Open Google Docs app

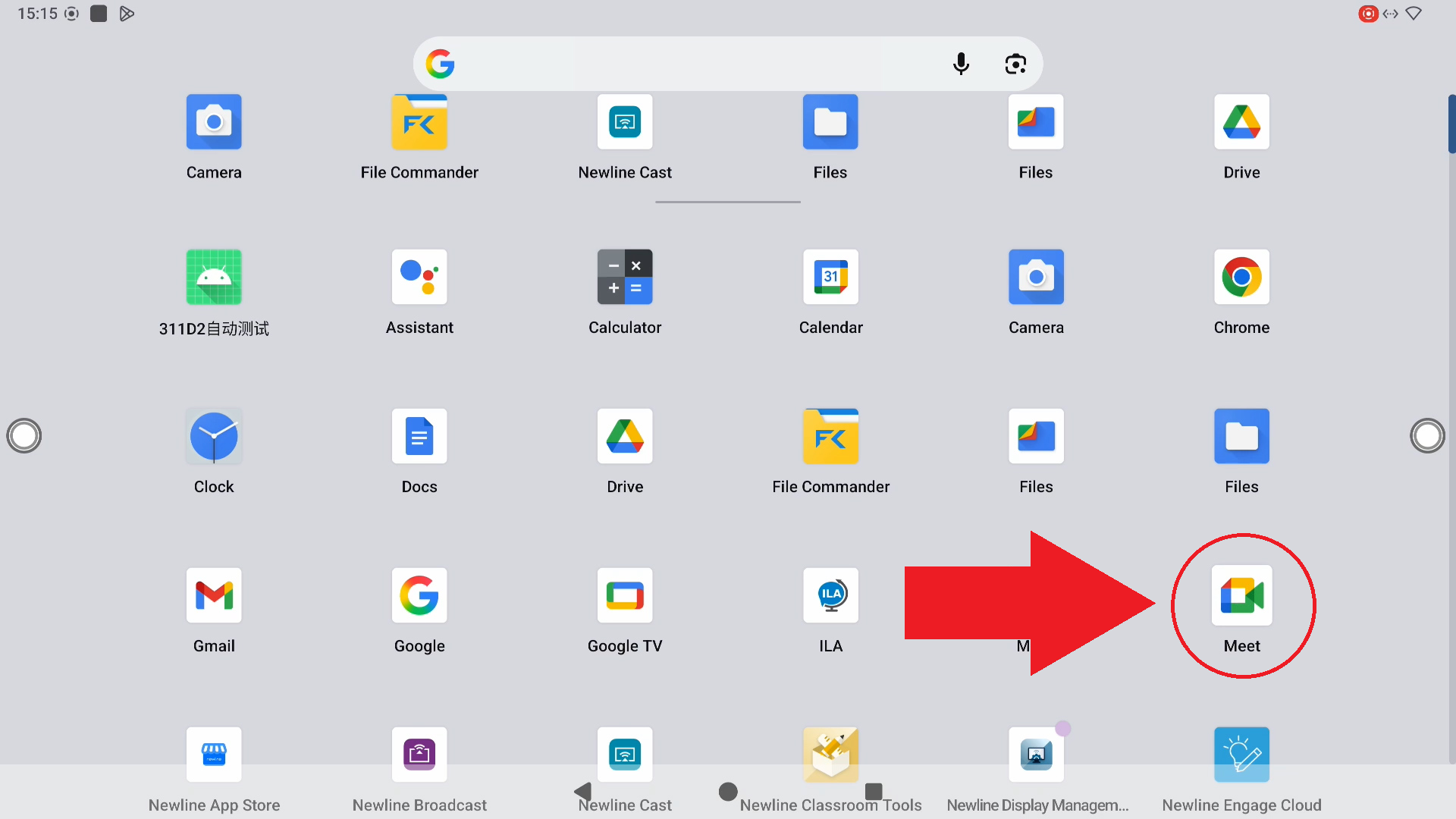pyautogui.click(x=419, y=437)
